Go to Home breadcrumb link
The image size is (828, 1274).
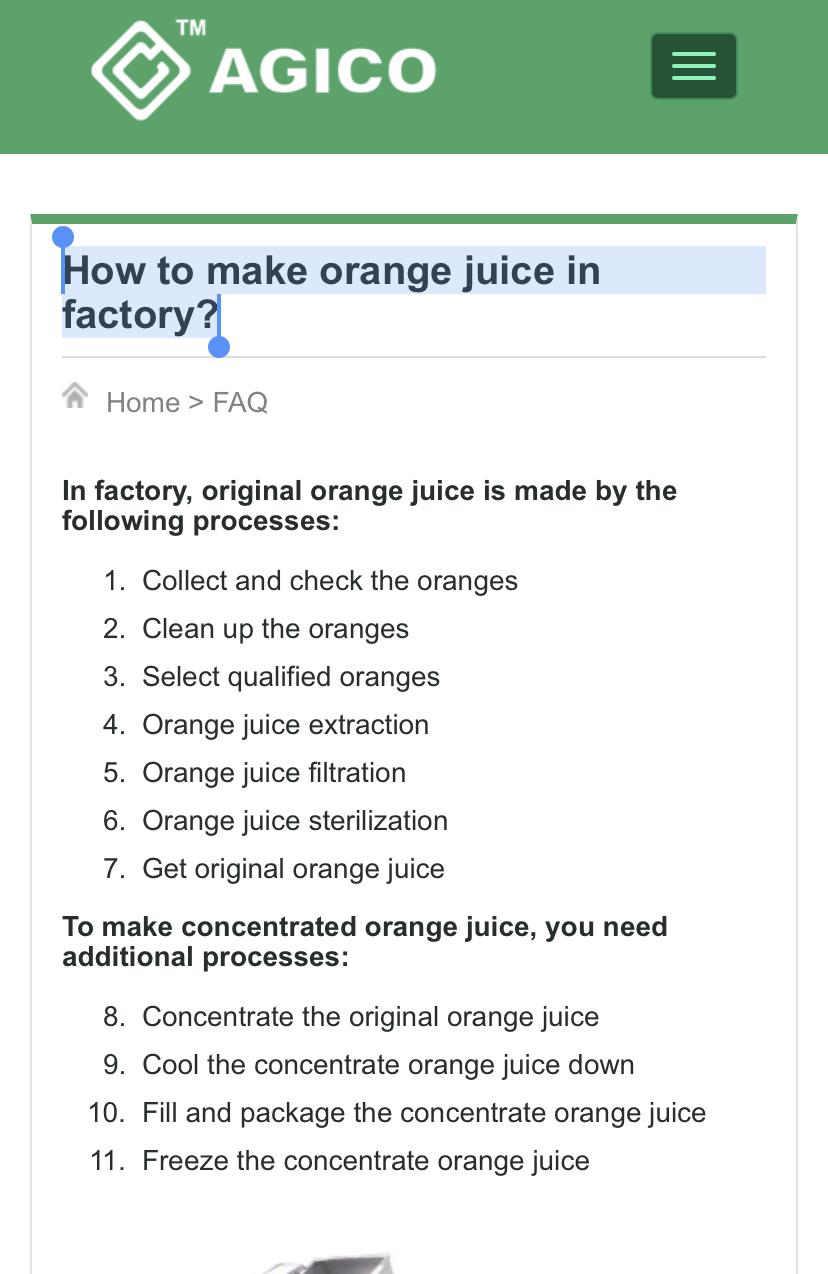143,402
